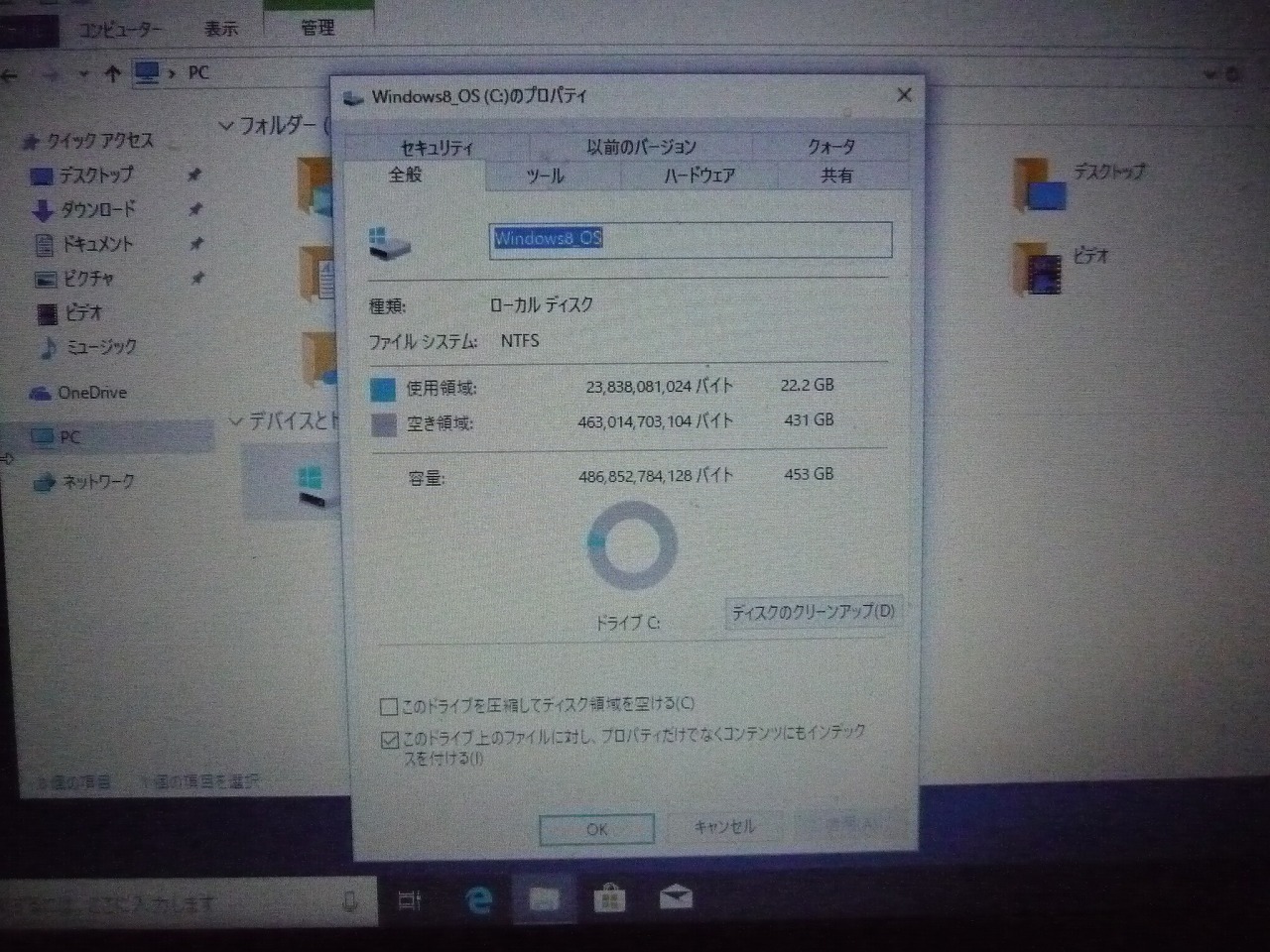
Task: Click the gray 空き領域 color square
Action: click(x=383, y=424)
